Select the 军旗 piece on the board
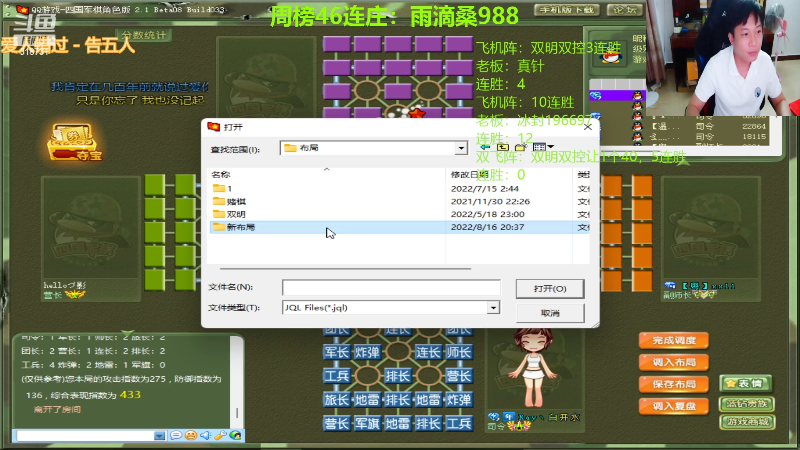Viewport: 800px width, 450px height. click(x=367, y=423)
